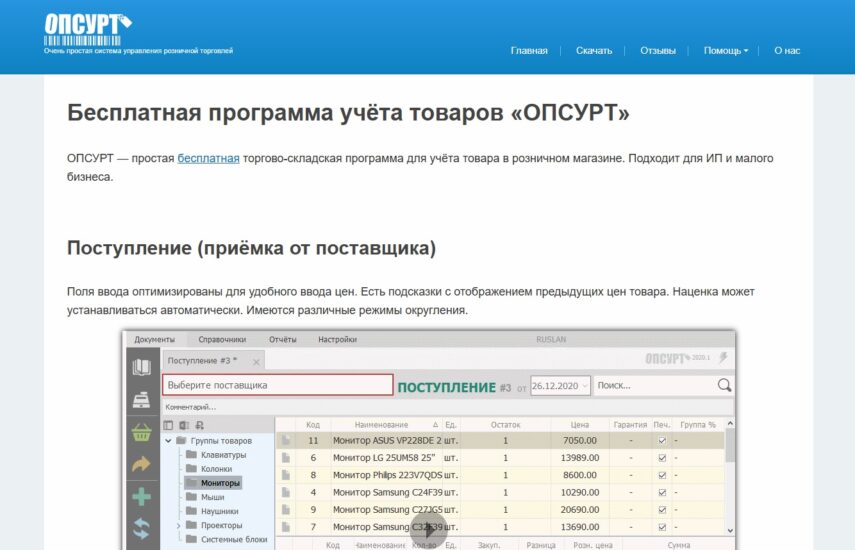This screenshot has height=550, width=855.
Task: Expand the Проекторы tree node
Action: pos(178,525)
